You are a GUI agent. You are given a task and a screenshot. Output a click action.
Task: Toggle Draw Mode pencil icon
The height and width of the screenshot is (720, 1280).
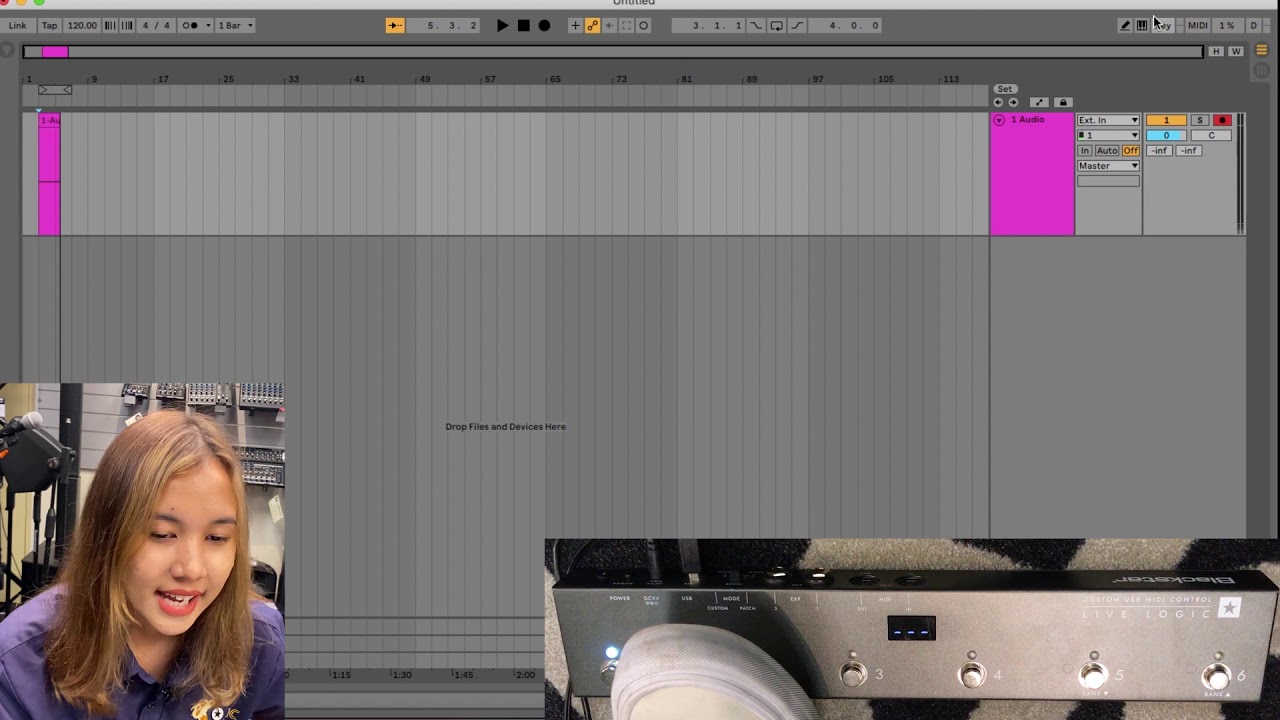1125,25
